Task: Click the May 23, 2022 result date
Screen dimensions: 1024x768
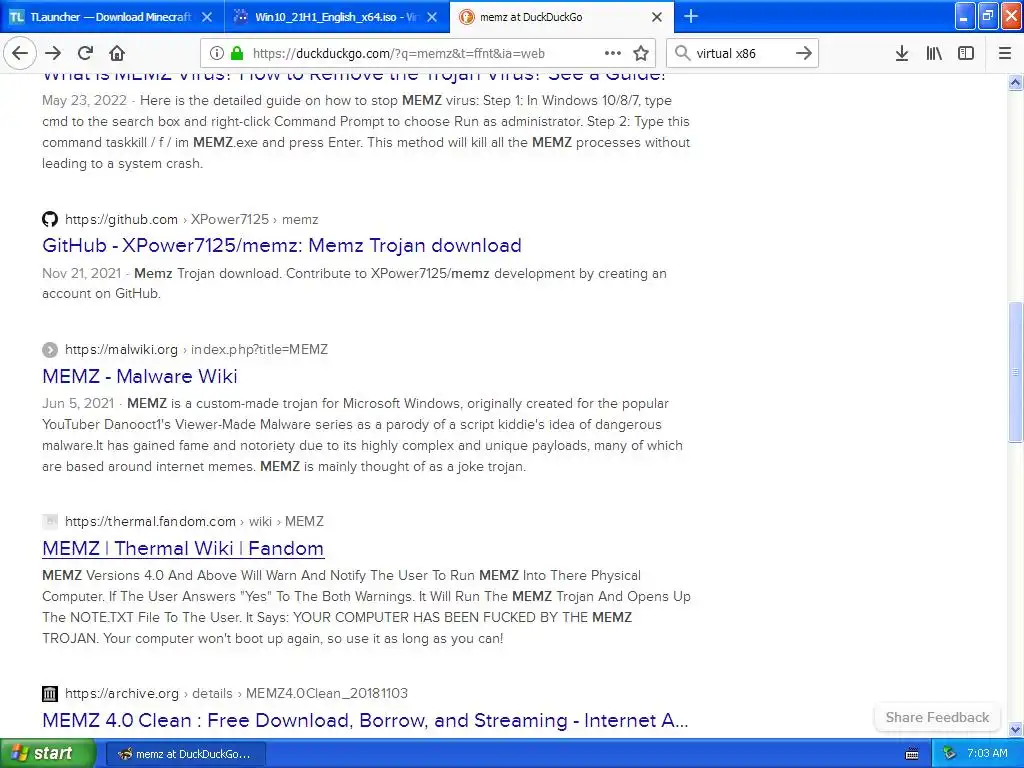Action: point(84,101)
